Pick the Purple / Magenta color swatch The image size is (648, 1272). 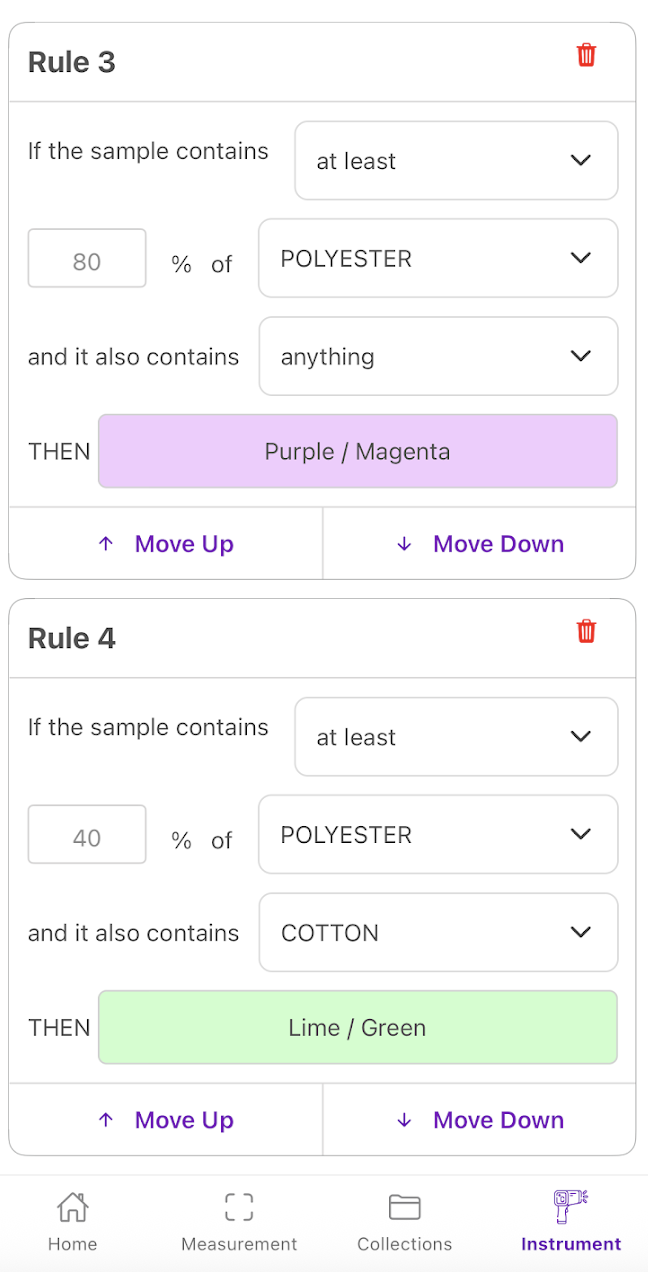tap(357, 452)
